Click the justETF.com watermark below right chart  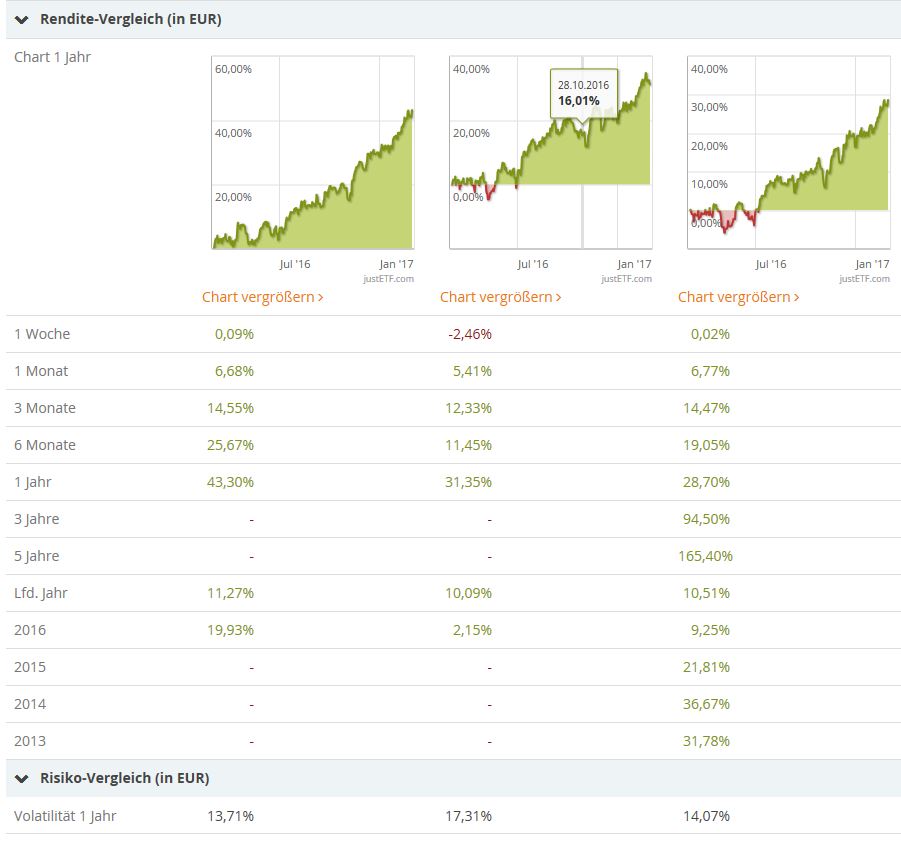[864, 279]
